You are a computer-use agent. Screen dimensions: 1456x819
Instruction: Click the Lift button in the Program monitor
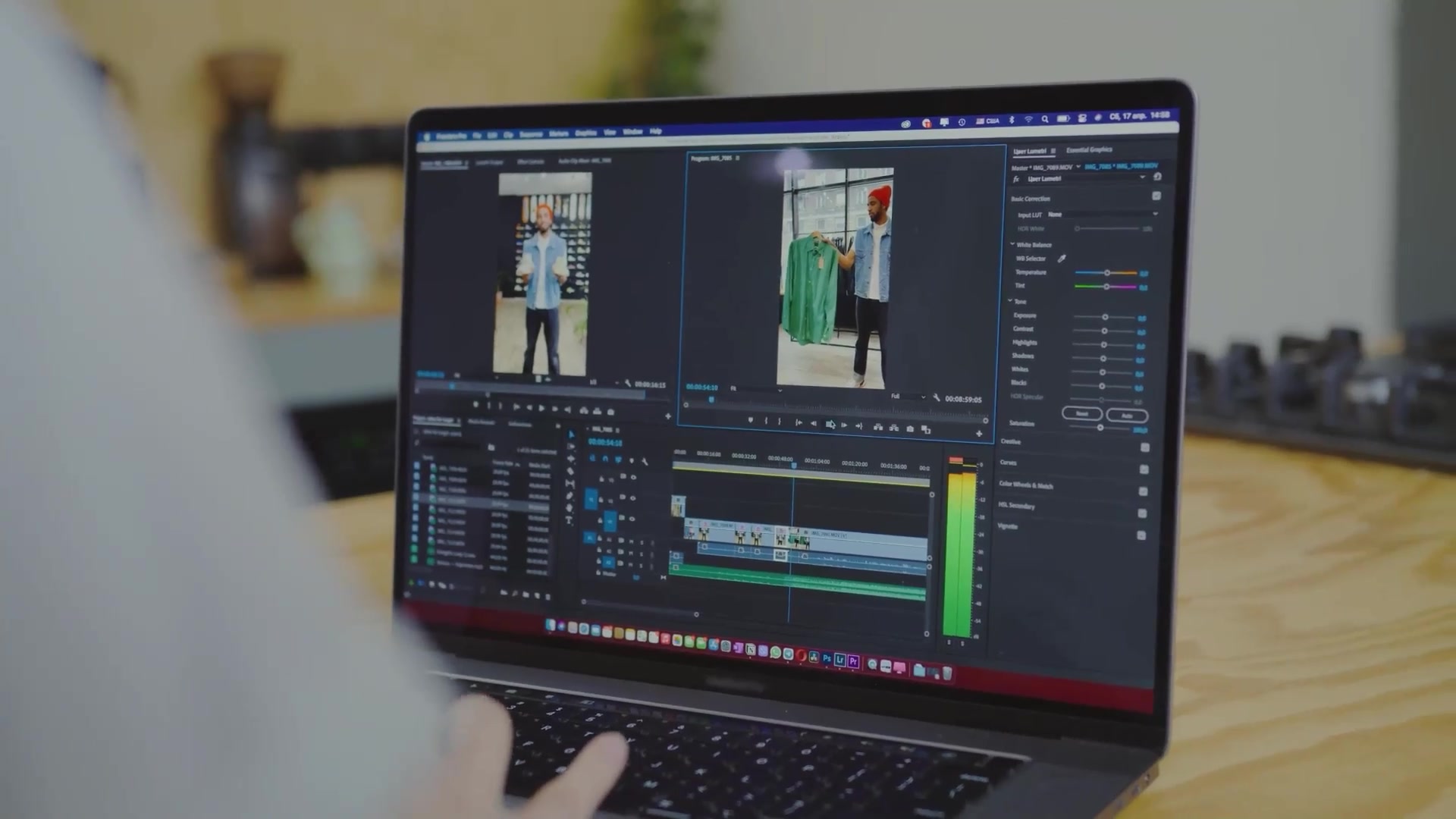pos(878,427)
